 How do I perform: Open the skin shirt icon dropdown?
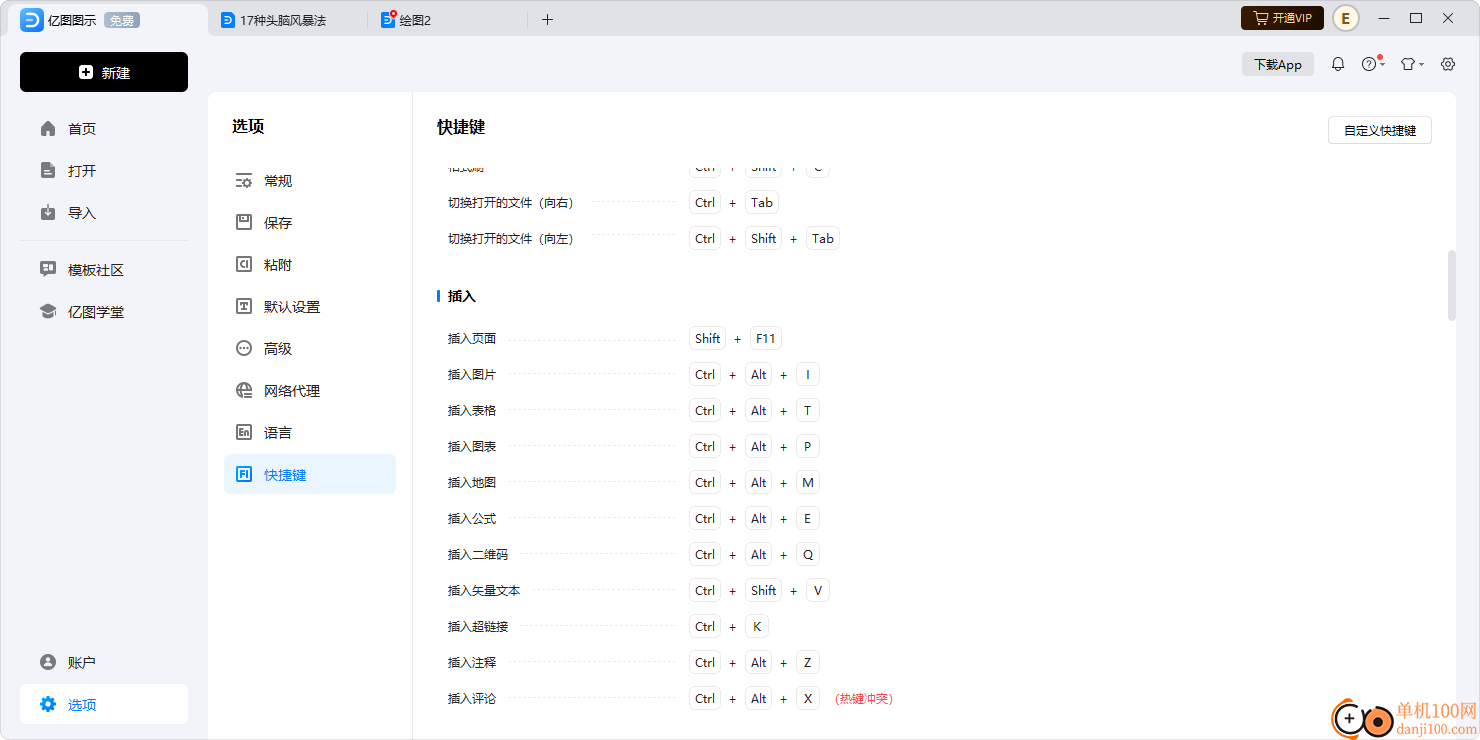1411,64
